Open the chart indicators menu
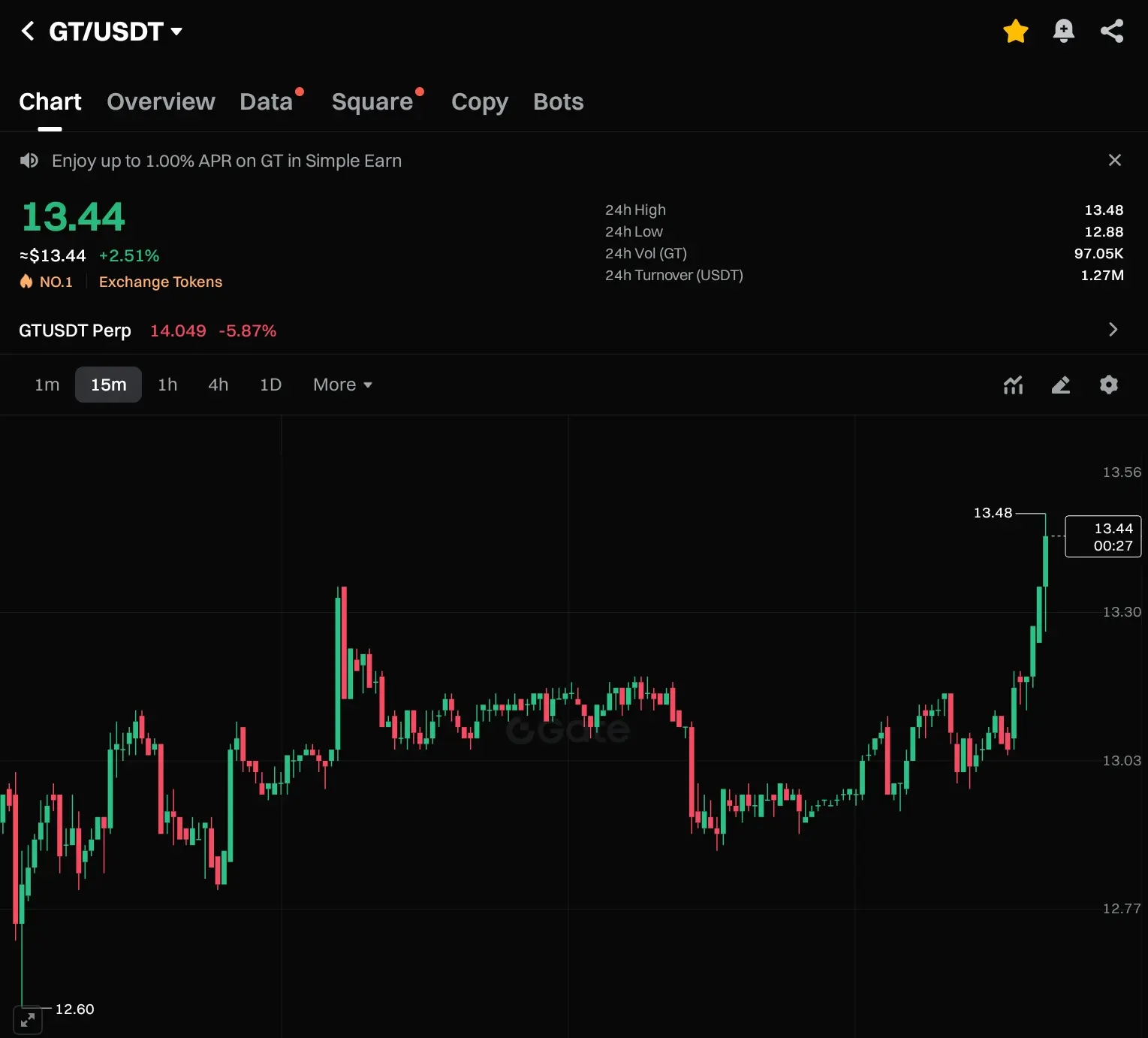This screenshot has width=1148, height=1038. coord(1014,385)
